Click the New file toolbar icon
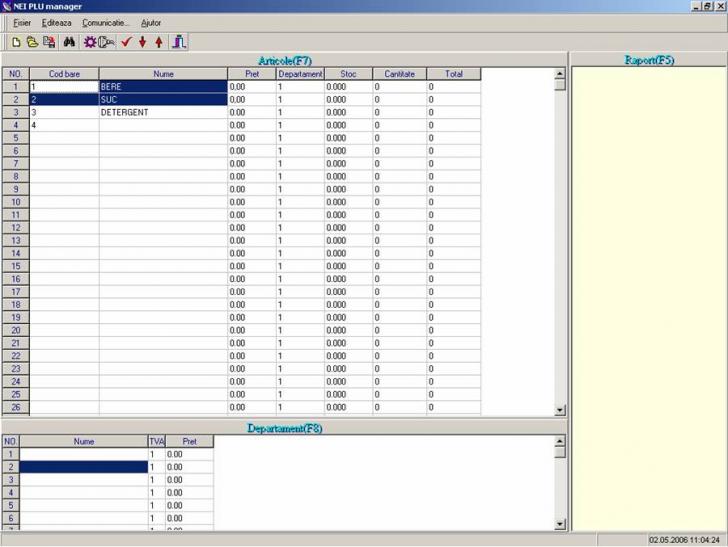The image size is (728, 547). pos(16,42)
